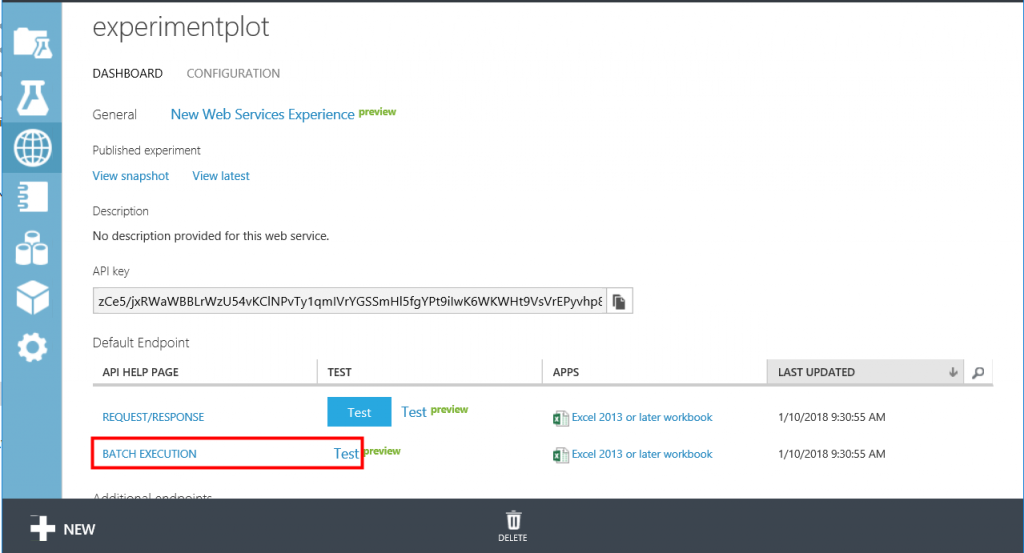1024x553 pixels.
Task: Select the Web Services globe icon
Action: pyautogui.click(x=33, y=148)
